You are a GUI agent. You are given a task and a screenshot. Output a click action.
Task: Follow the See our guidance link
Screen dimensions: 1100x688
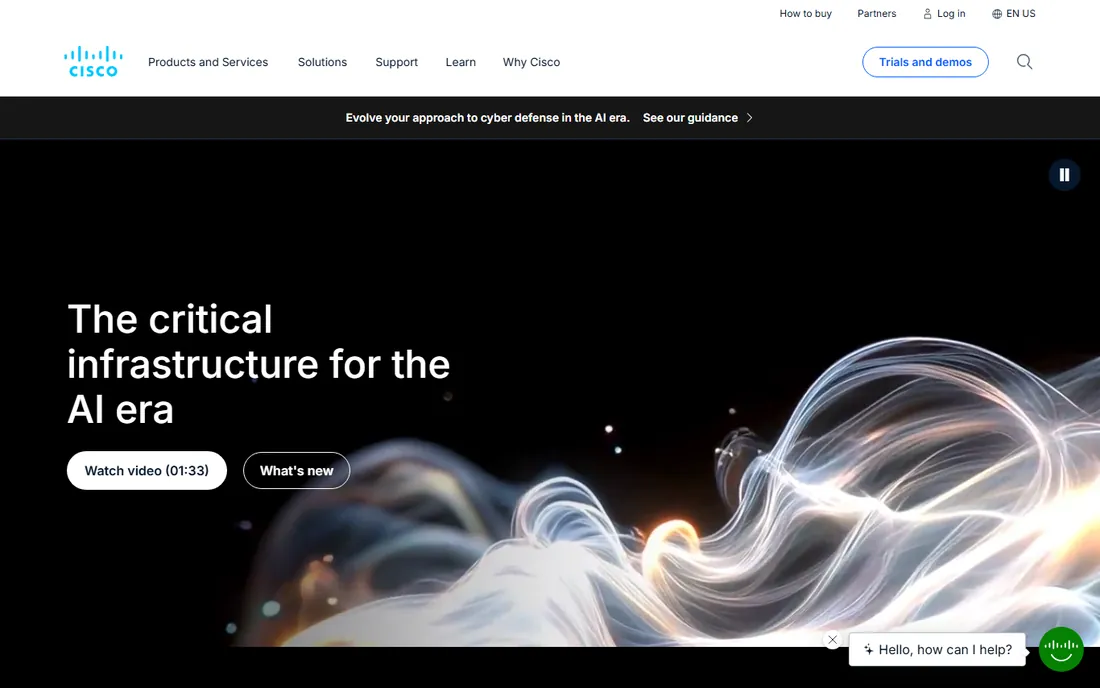[x=690, y=118]
